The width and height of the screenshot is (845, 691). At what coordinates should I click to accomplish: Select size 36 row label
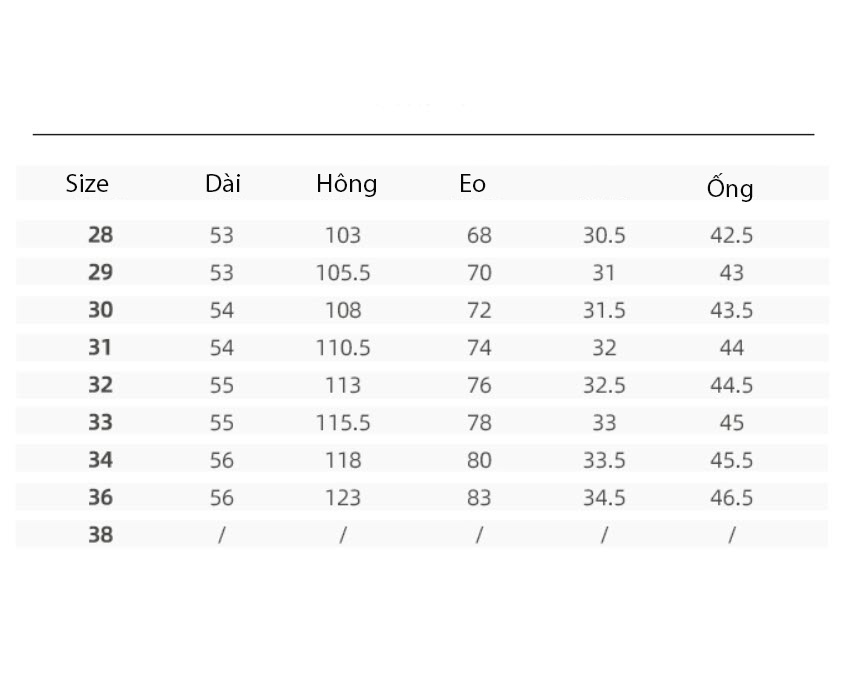[101, 497]
